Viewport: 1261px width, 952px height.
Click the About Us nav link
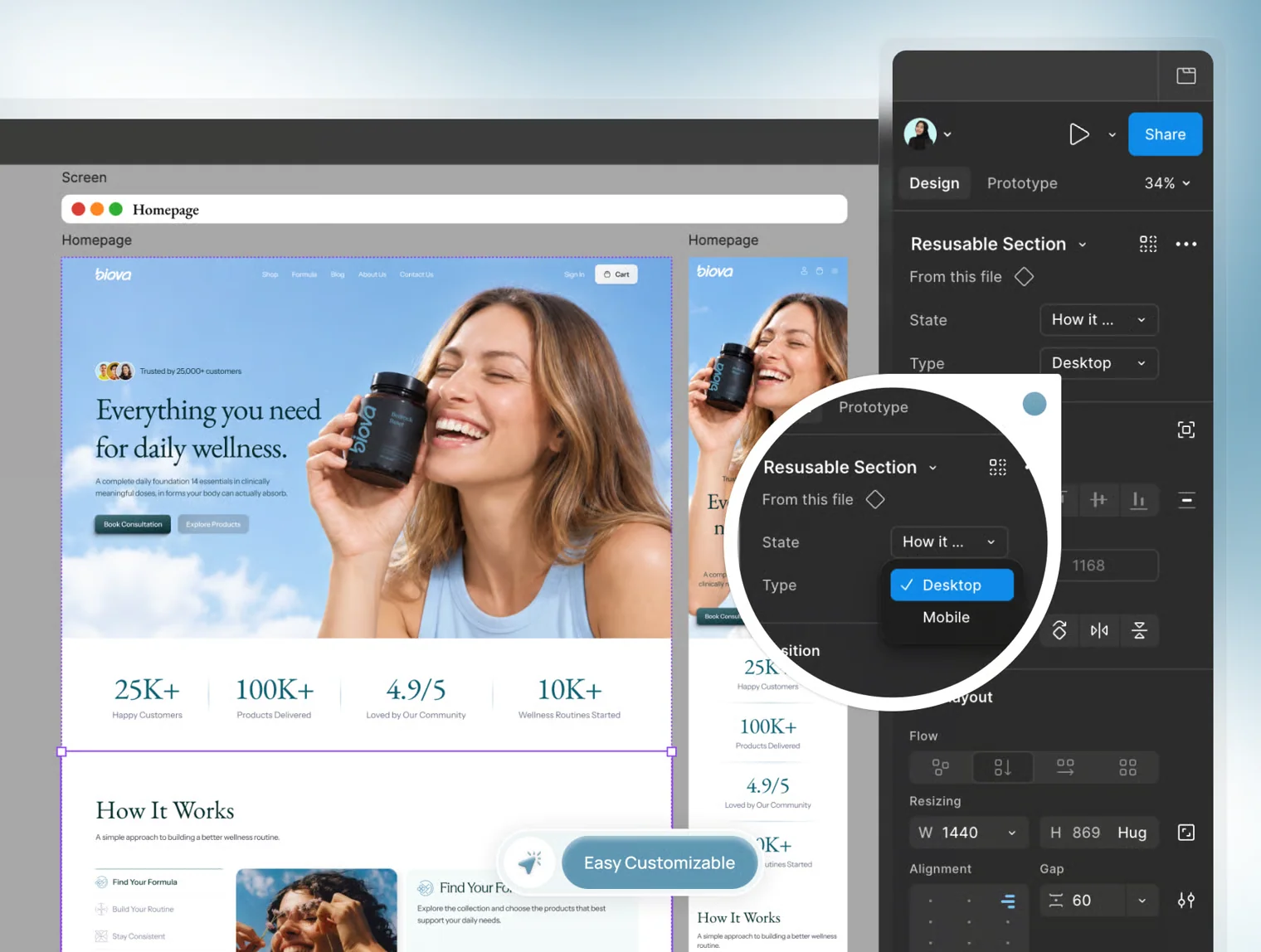372,274
